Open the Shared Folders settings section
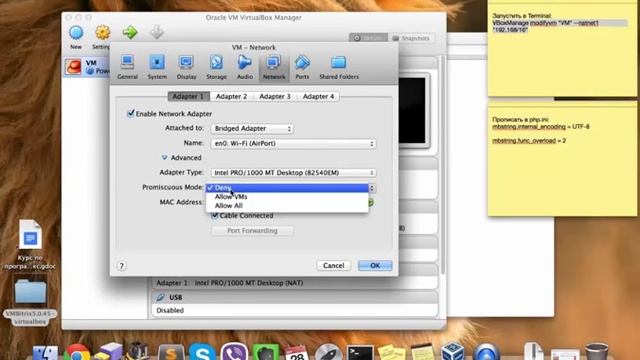This screenshot has height=360, width=640. (x=339, y=67)
